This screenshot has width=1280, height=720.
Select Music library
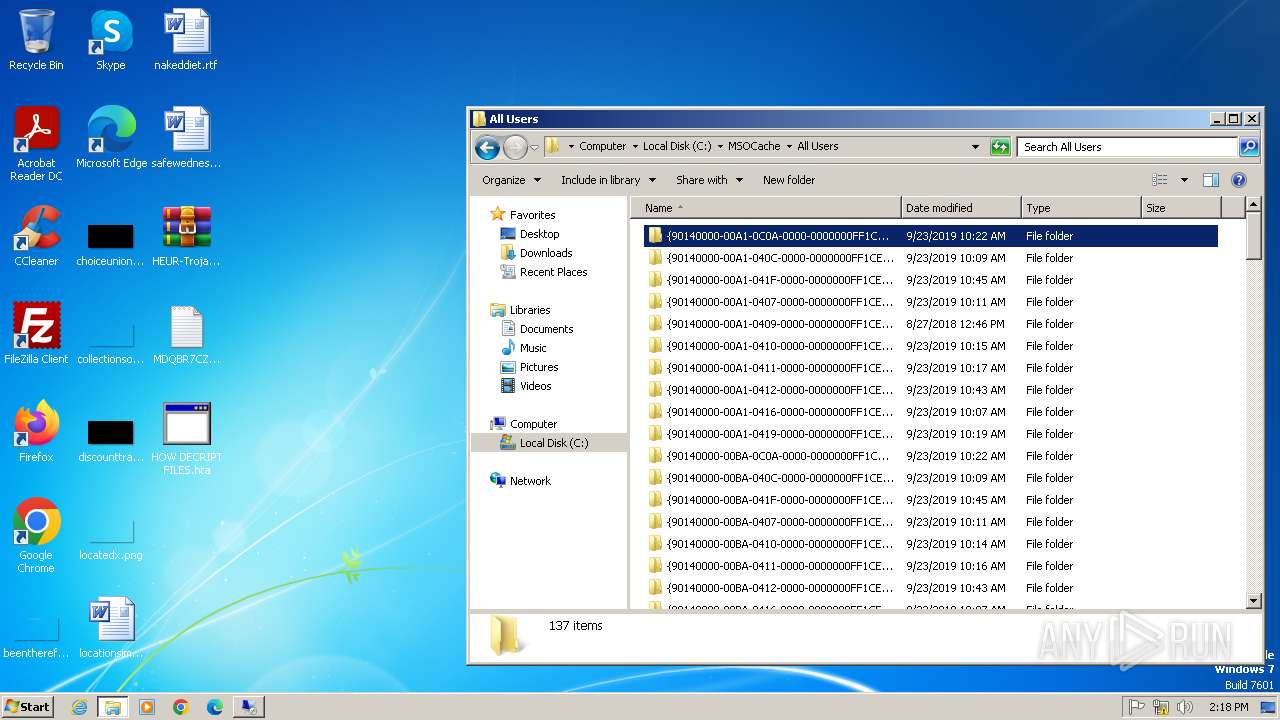pos(533,348)
